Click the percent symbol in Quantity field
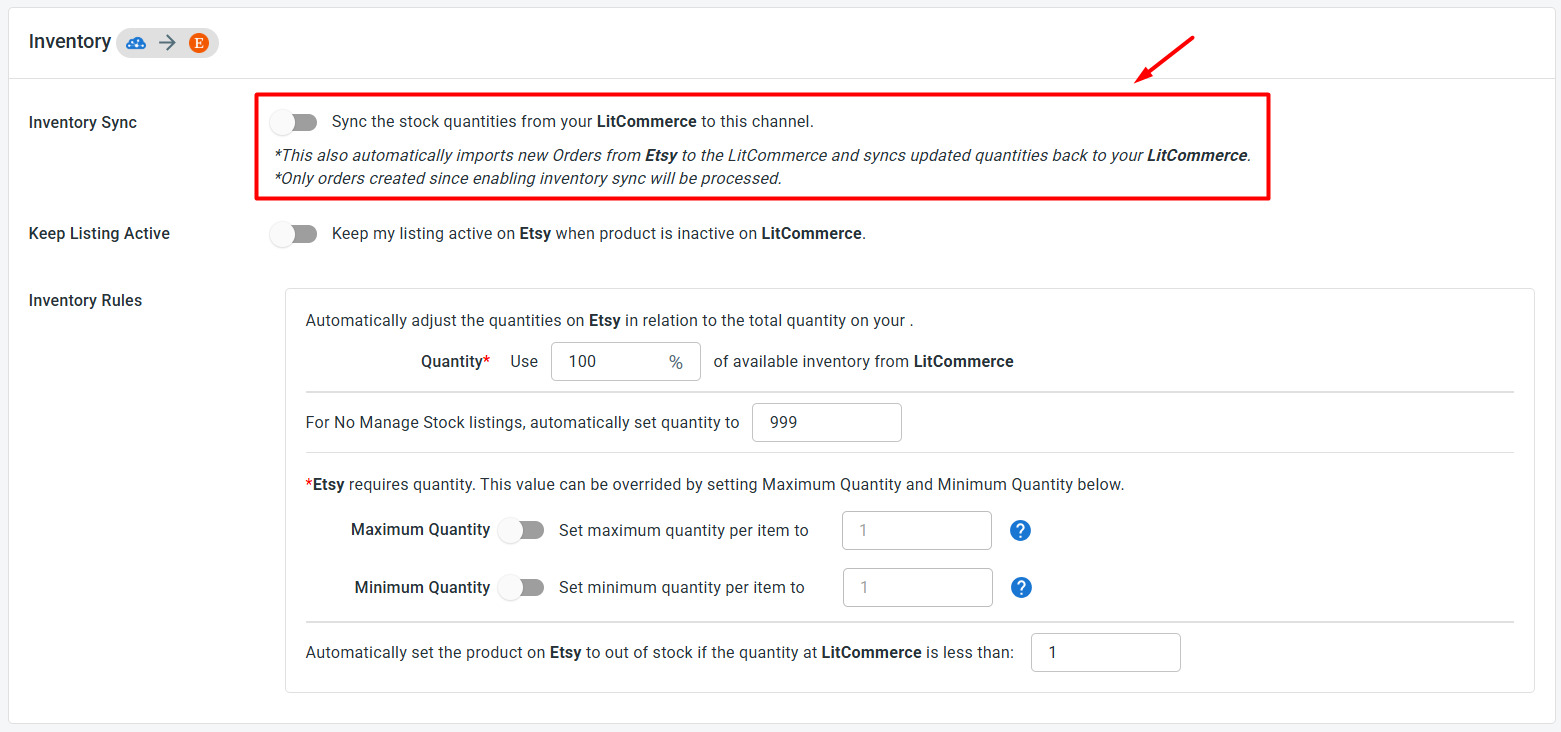This screenshot has width=1561, height=732. tap(676, 362)
